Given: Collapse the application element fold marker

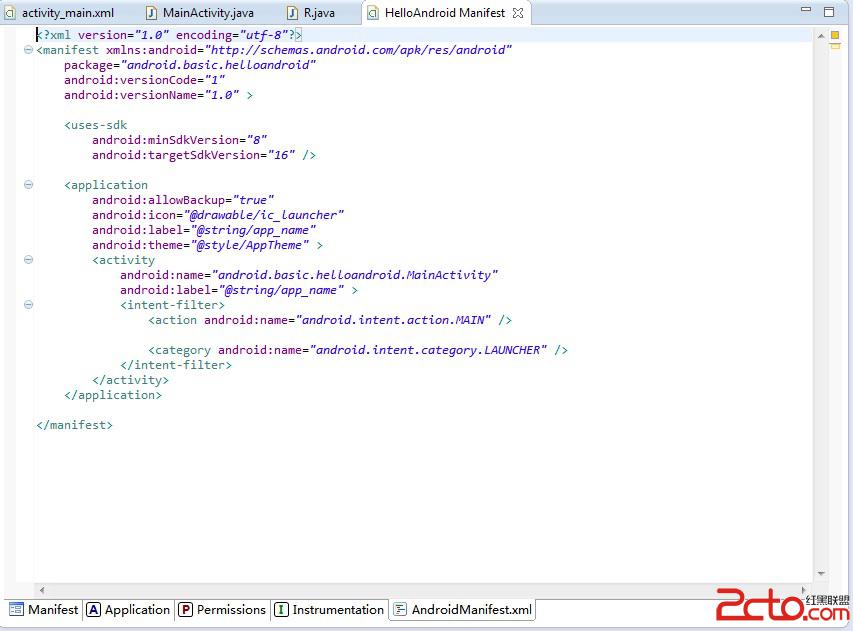Looking at the screenshot, I should pos(28,185).
